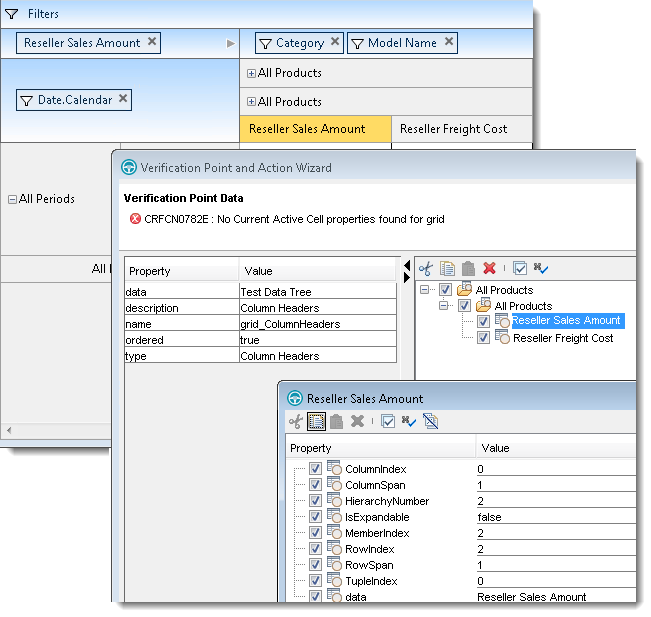Toggle the IsExpandable property checkbox

pos(316,517)
